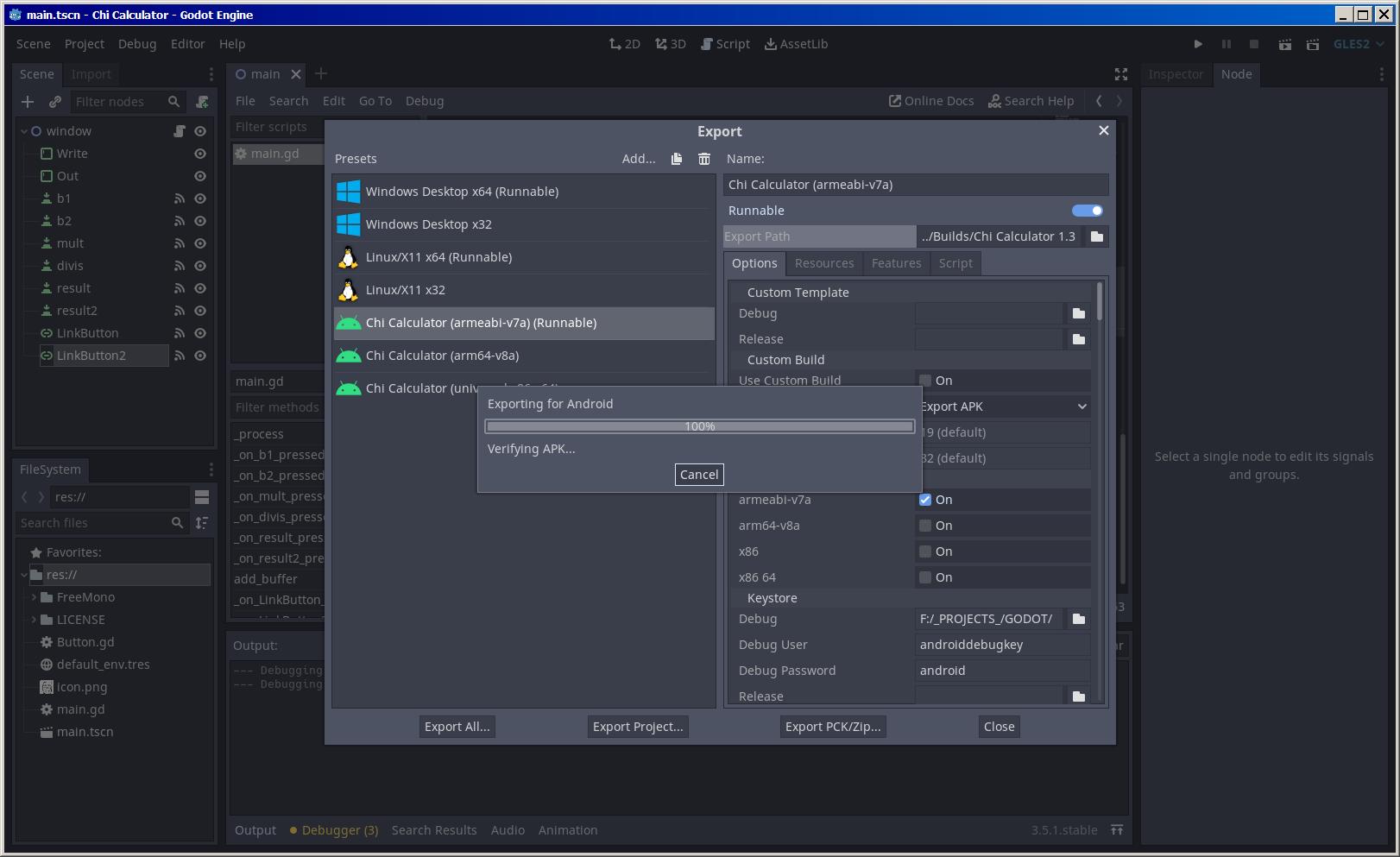Hide the Write node visibility
Image resolution: width=1400 pixels, height=857 pixels.
coord(200,154)
